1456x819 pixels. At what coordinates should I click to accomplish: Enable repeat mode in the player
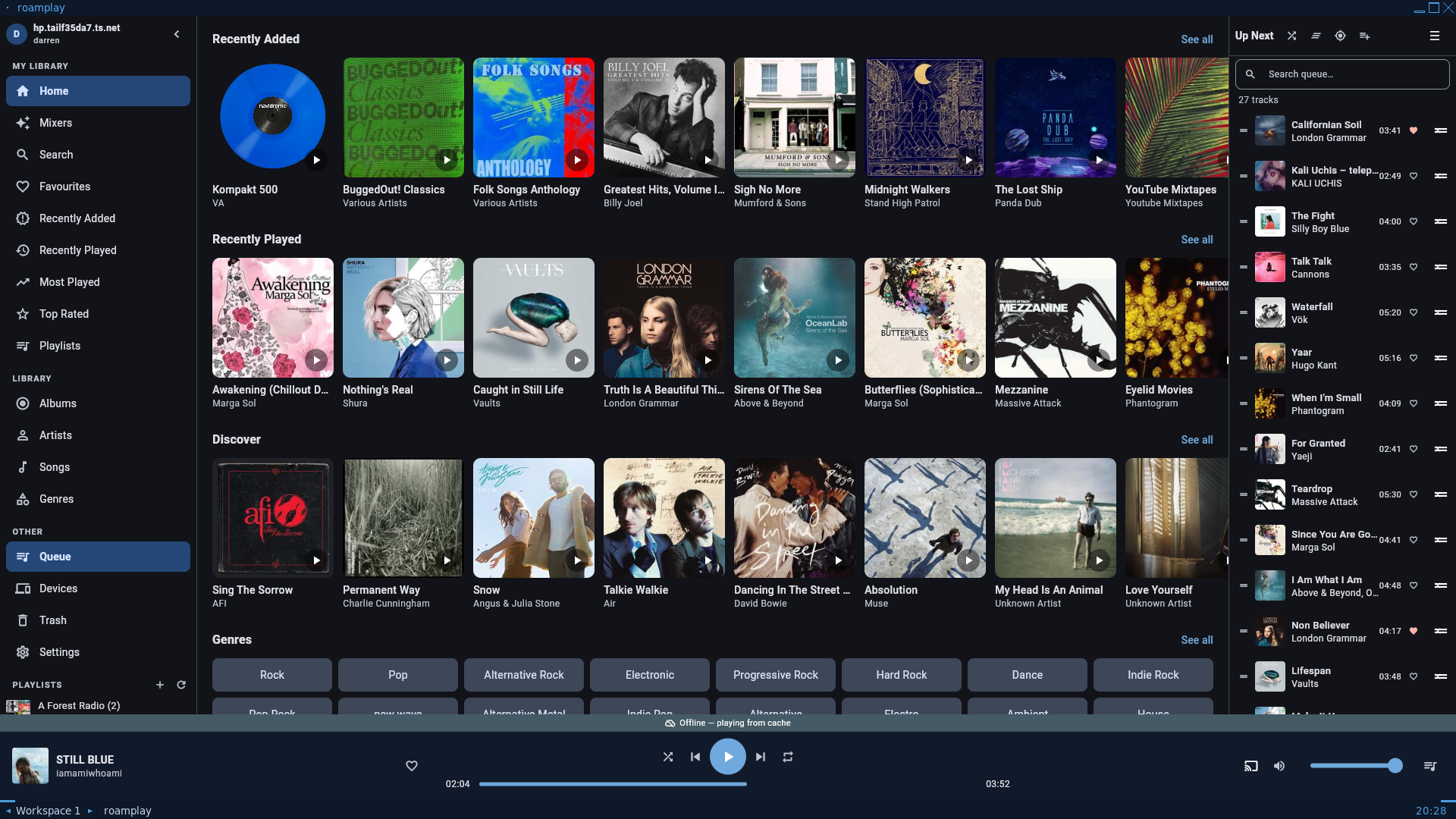[x=788, y=756]
